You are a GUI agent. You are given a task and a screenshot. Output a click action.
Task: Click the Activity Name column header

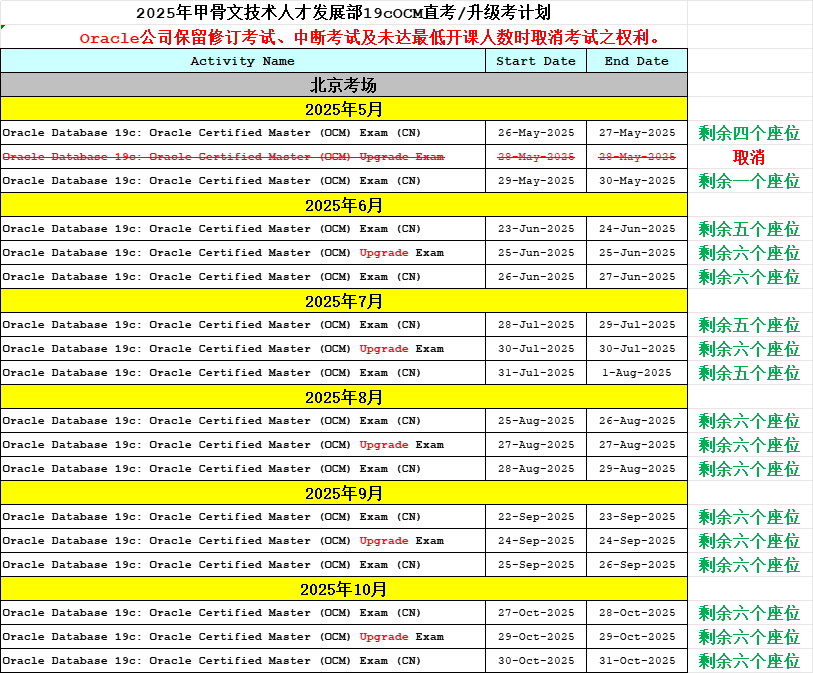243,61
